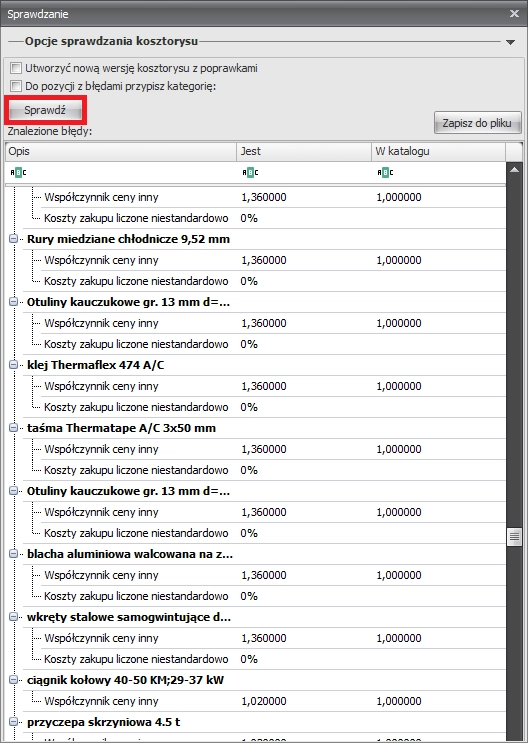528x743 pixels.
Task: Collapse the options section with the triangle arrow
Action: click(510, 42)
